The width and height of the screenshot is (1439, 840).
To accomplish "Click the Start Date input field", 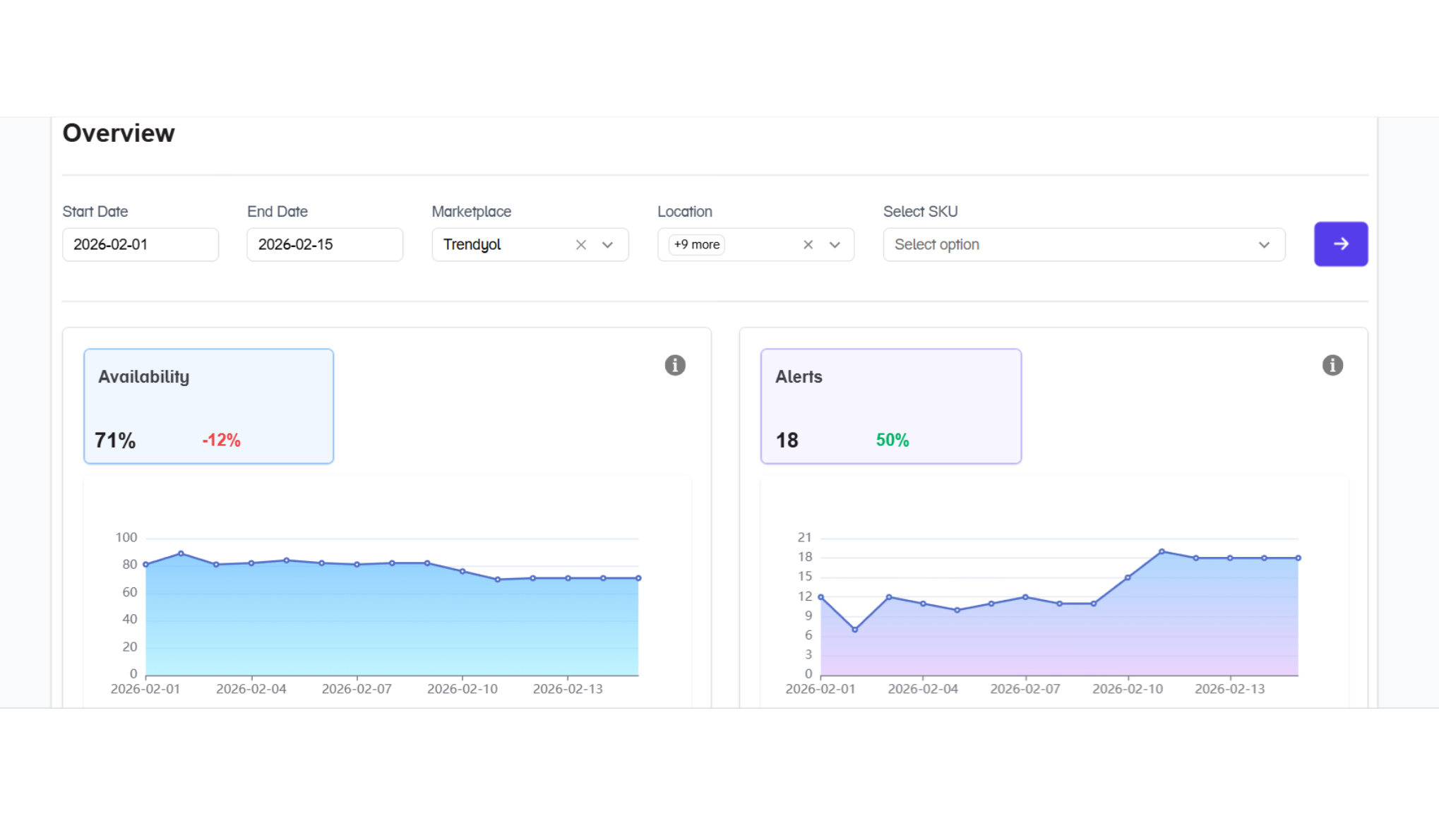I will tap(140, 244).
